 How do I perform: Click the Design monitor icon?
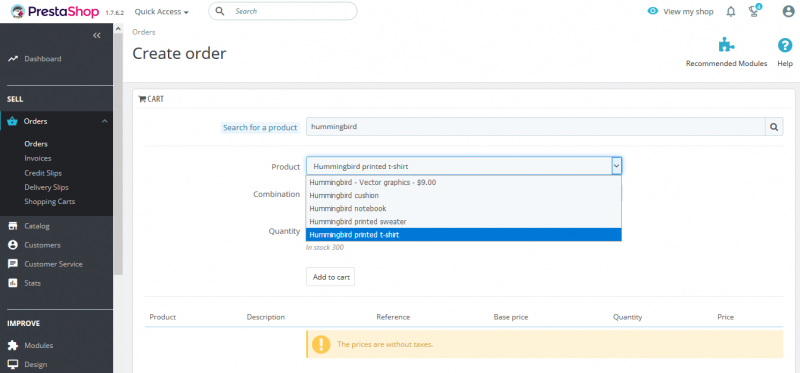click(13, 364)
